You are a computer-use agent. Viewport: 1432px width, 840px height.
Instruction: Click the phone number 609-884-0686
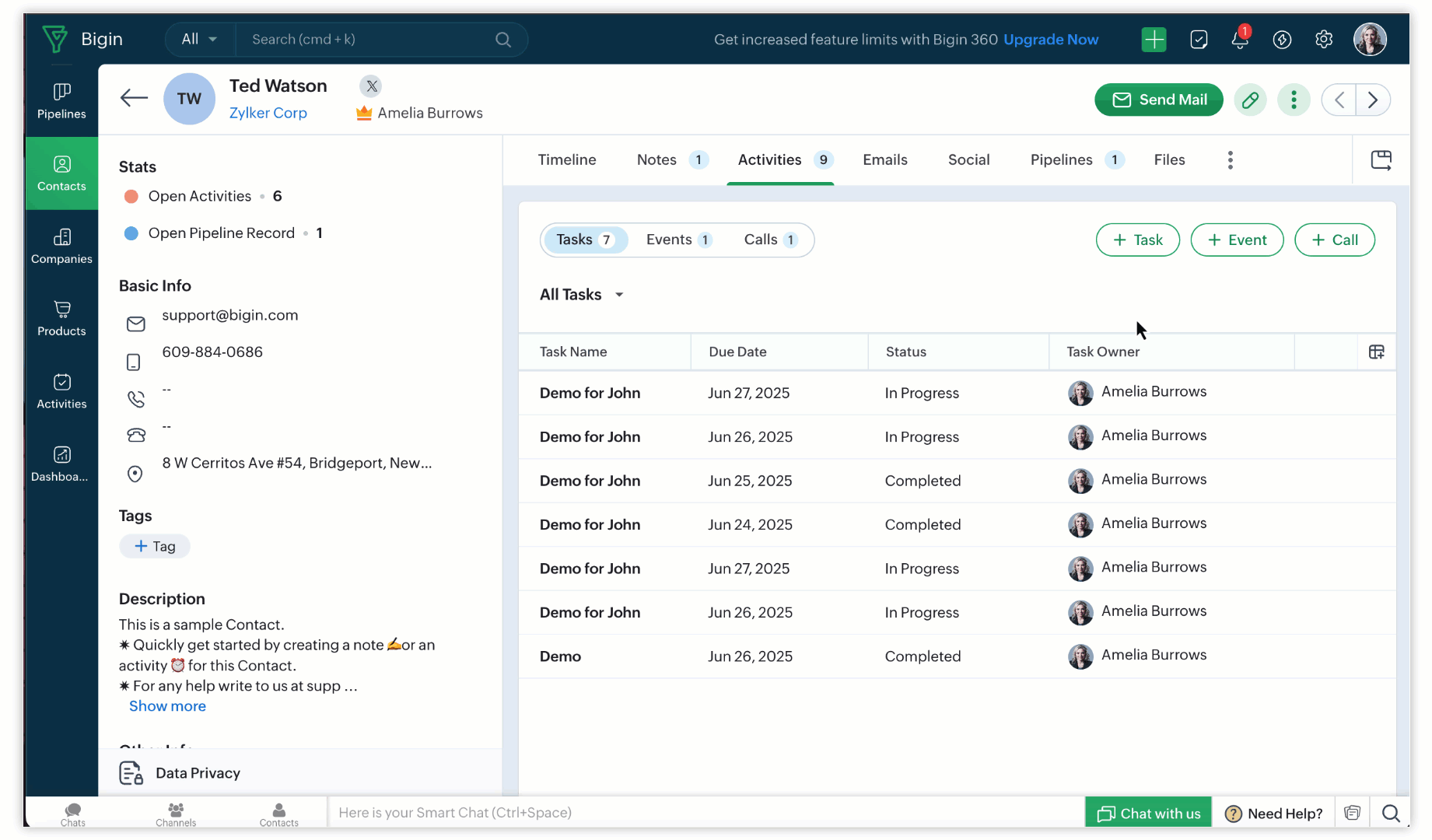212,352
